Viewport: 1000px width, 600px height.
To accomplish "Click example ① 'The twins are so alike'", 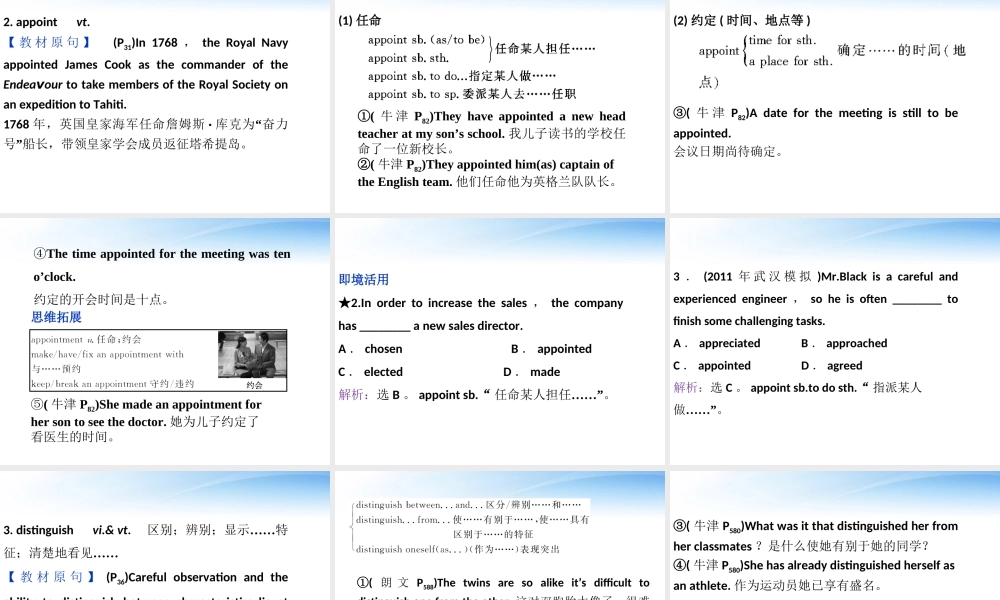I will tap(503, 589).
